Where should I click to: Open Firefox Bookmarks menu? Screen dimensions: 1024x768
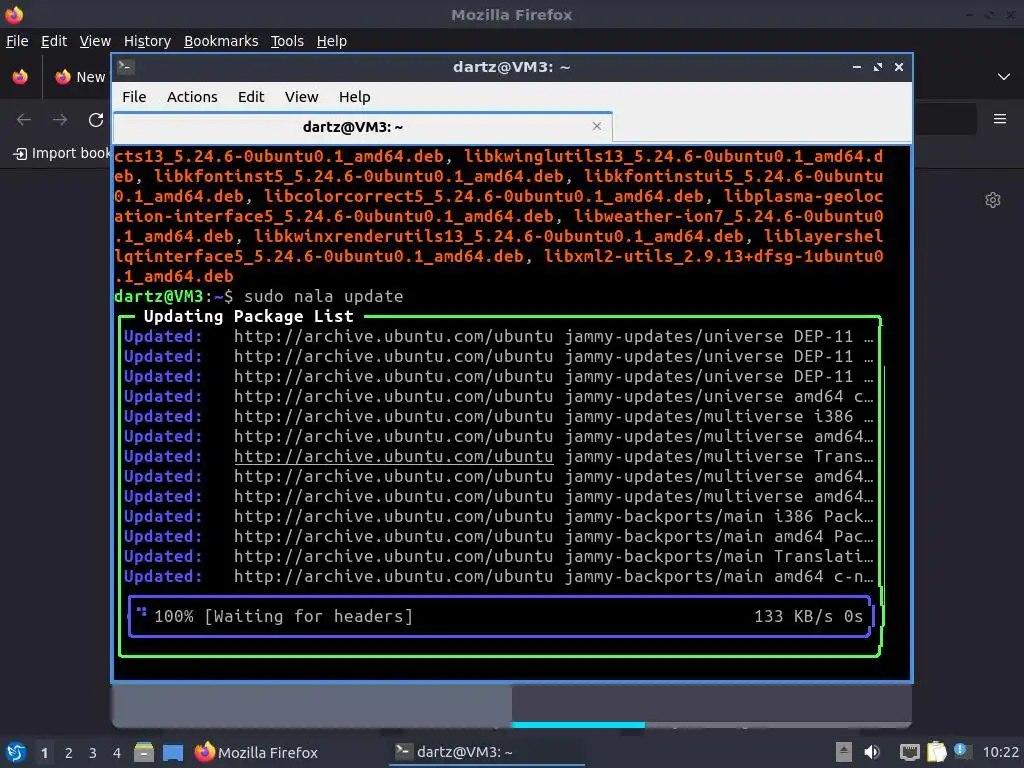tap(221, 41)
